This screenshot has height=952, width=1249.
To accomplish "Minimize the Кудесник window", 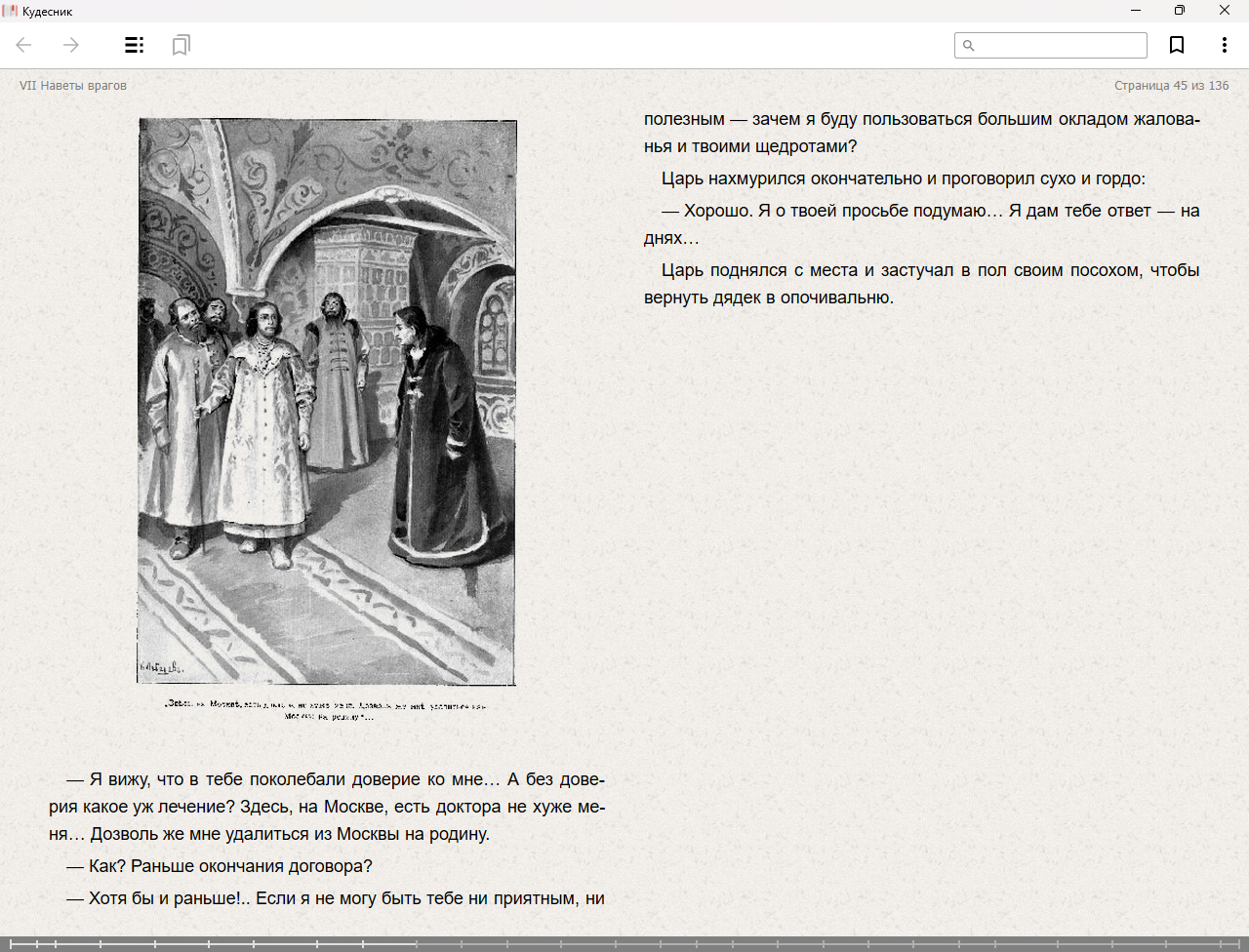I will click(x=1135, y=11).
